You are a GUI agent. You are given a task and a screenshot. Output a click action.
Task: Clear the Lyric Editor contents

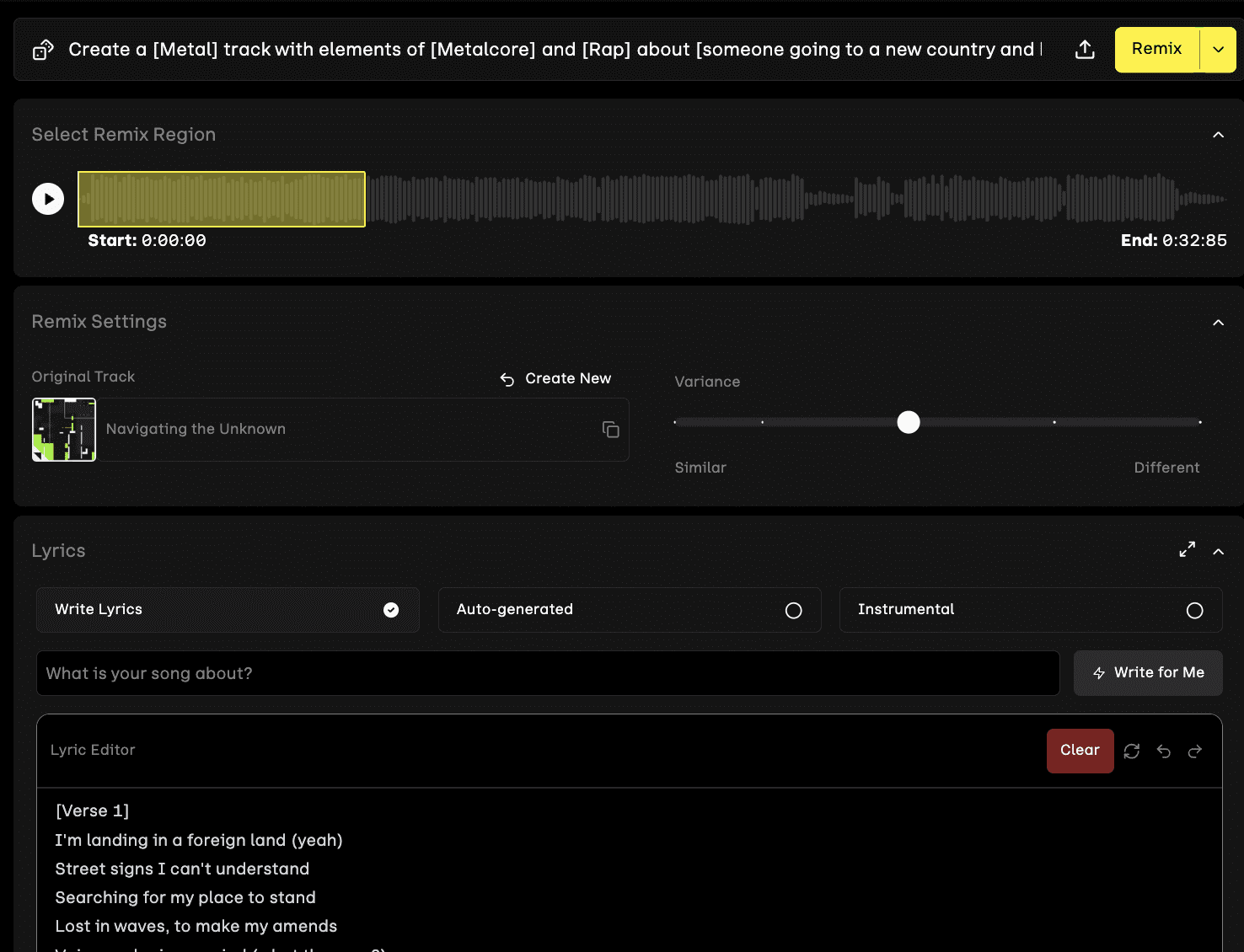click(x=1080, y=751)
